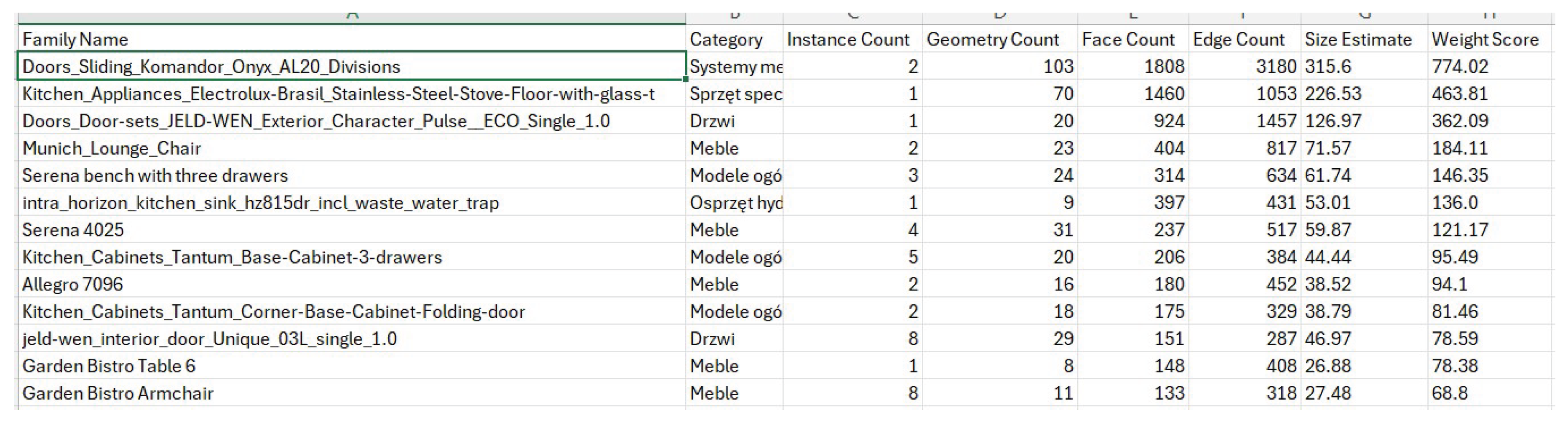Screen dimensions: 1568x438
Task: Select the Garden Bistro Table 6 cell
Action: click(x=110, y=366)
